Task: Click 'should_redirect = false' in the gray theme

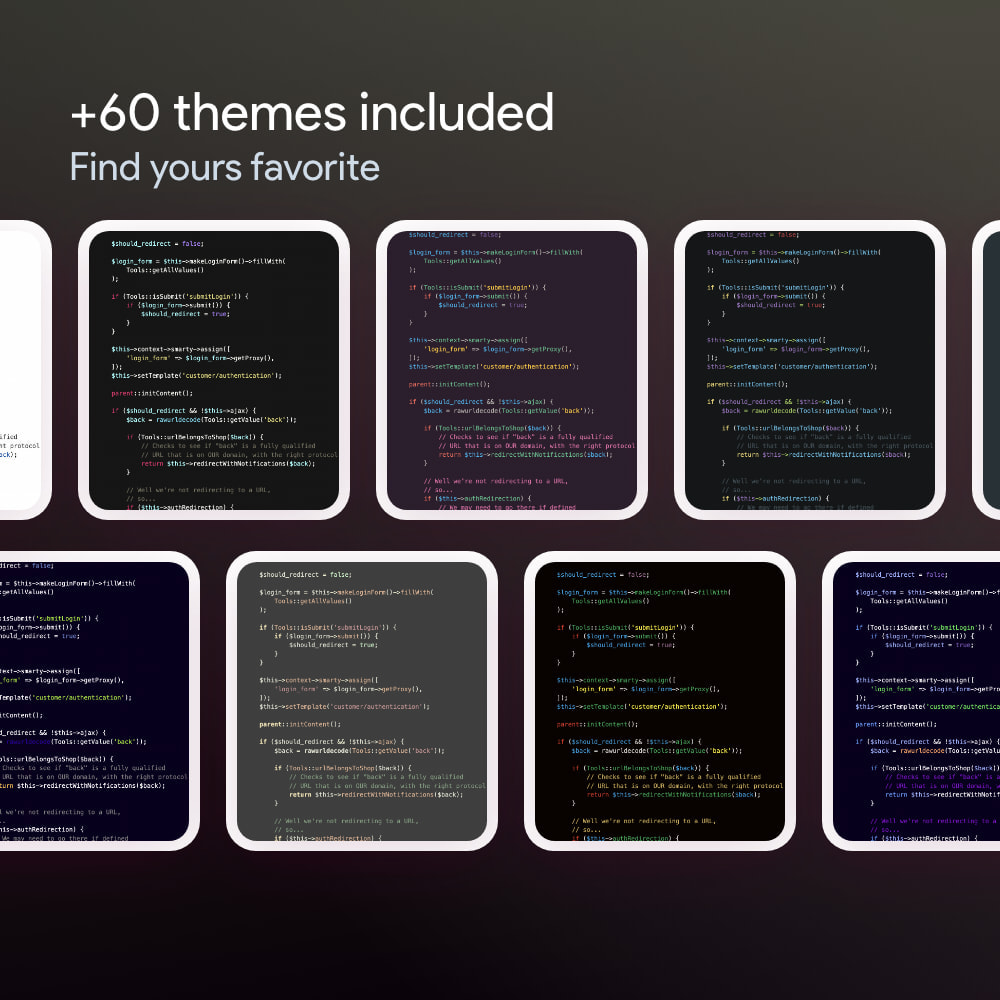Action: click(x=303, y=574)
